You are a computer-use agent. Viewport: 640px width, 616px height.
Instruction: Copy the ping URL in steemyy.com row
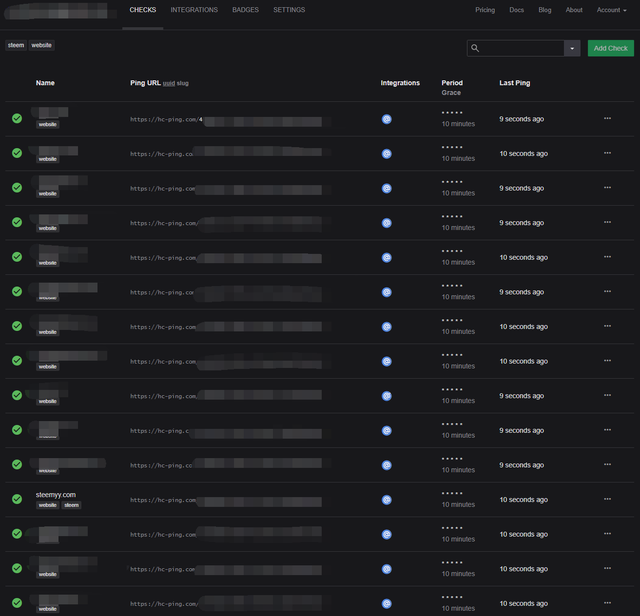(x=226, y=500)
